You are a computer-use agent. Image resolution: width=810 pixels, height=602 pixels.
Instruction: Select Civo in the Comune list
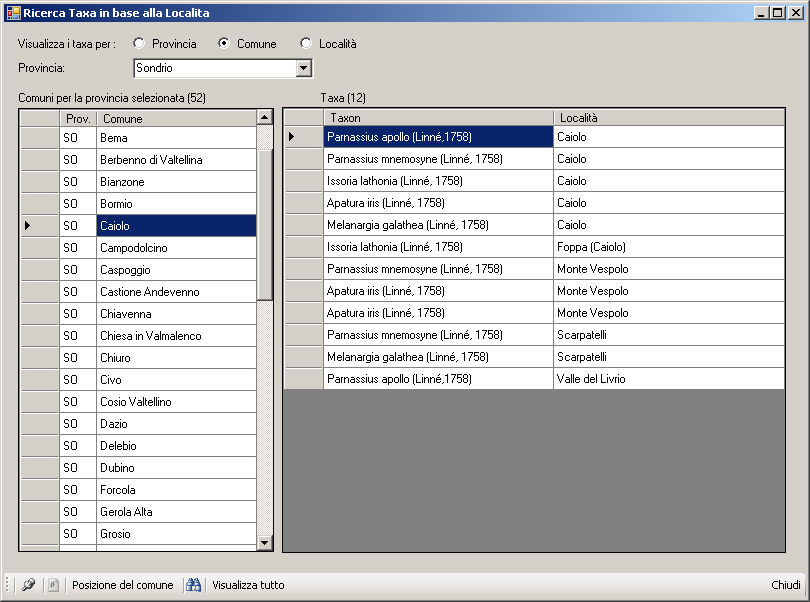(176, 379)
